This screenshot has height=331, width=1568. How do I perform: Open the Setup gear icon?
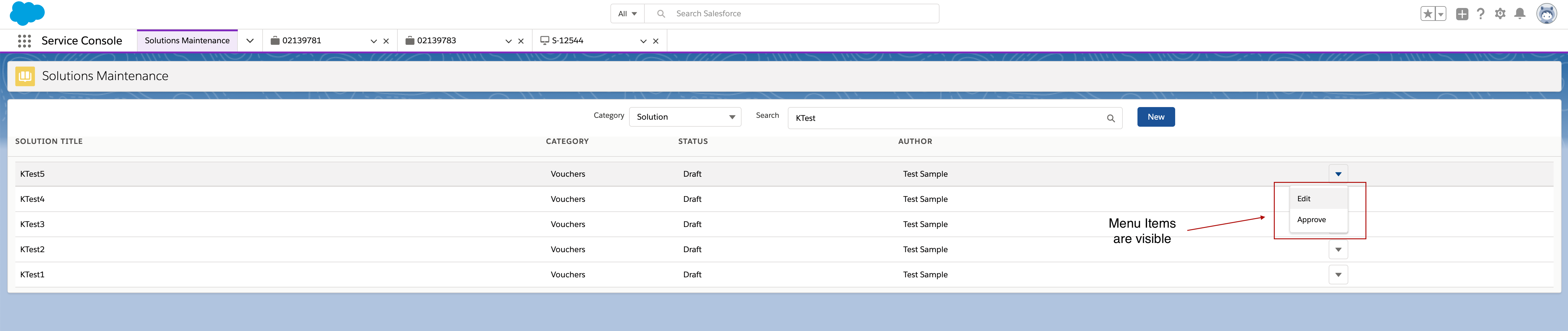point(1500,14)
